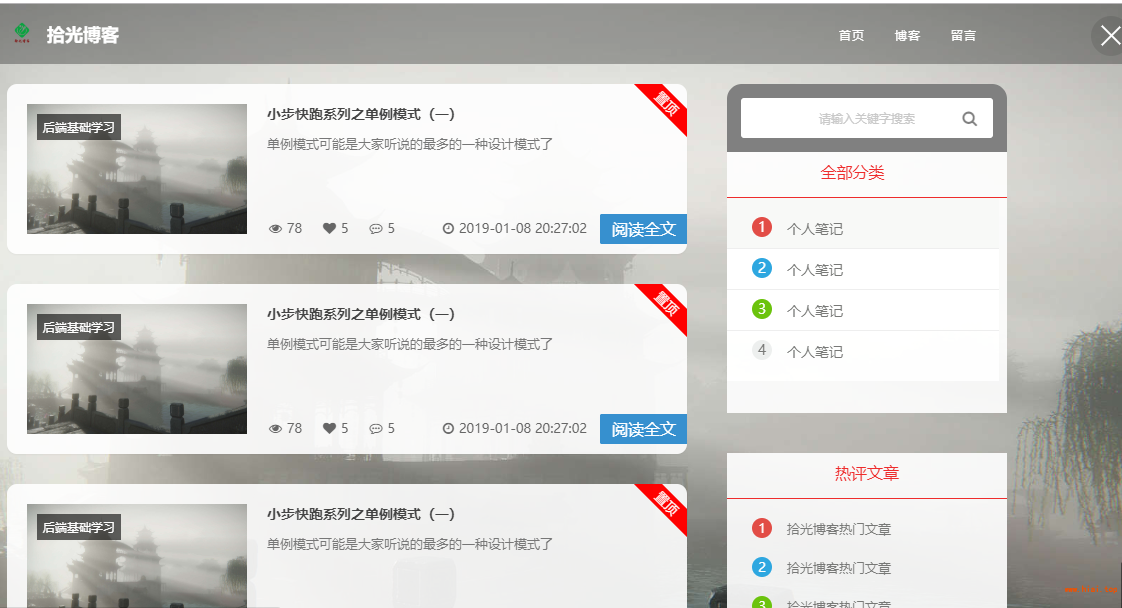Click the top article's summary 单例模式可能是大家听说的最多的一种设计模式了

(x=410, y=144)
